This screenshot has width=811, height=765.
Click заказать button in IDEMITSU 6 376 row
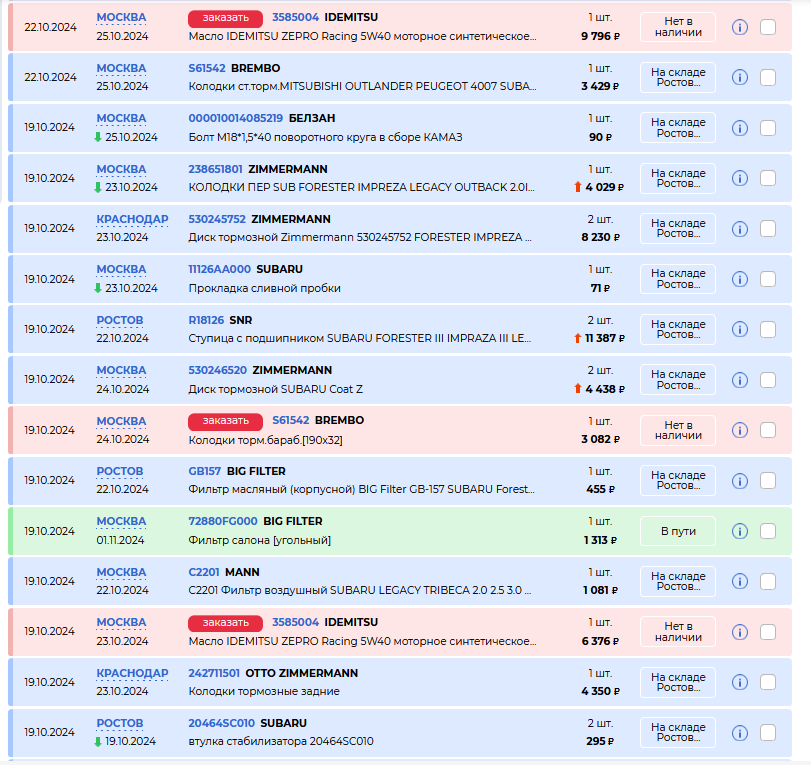point(226,623)
